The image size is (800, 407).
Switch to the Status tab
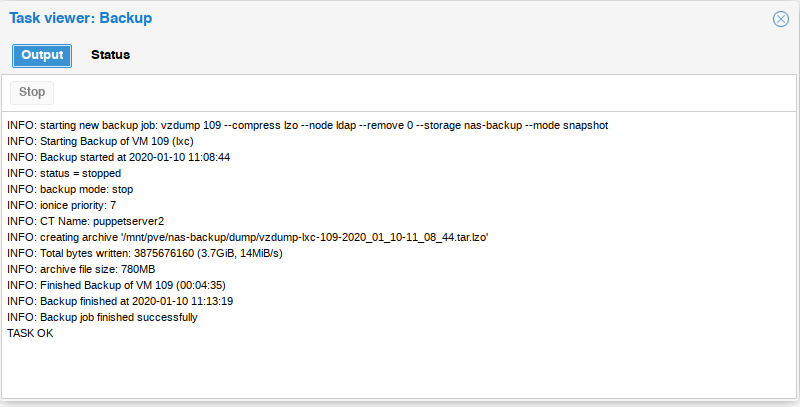tap(110, 55)
